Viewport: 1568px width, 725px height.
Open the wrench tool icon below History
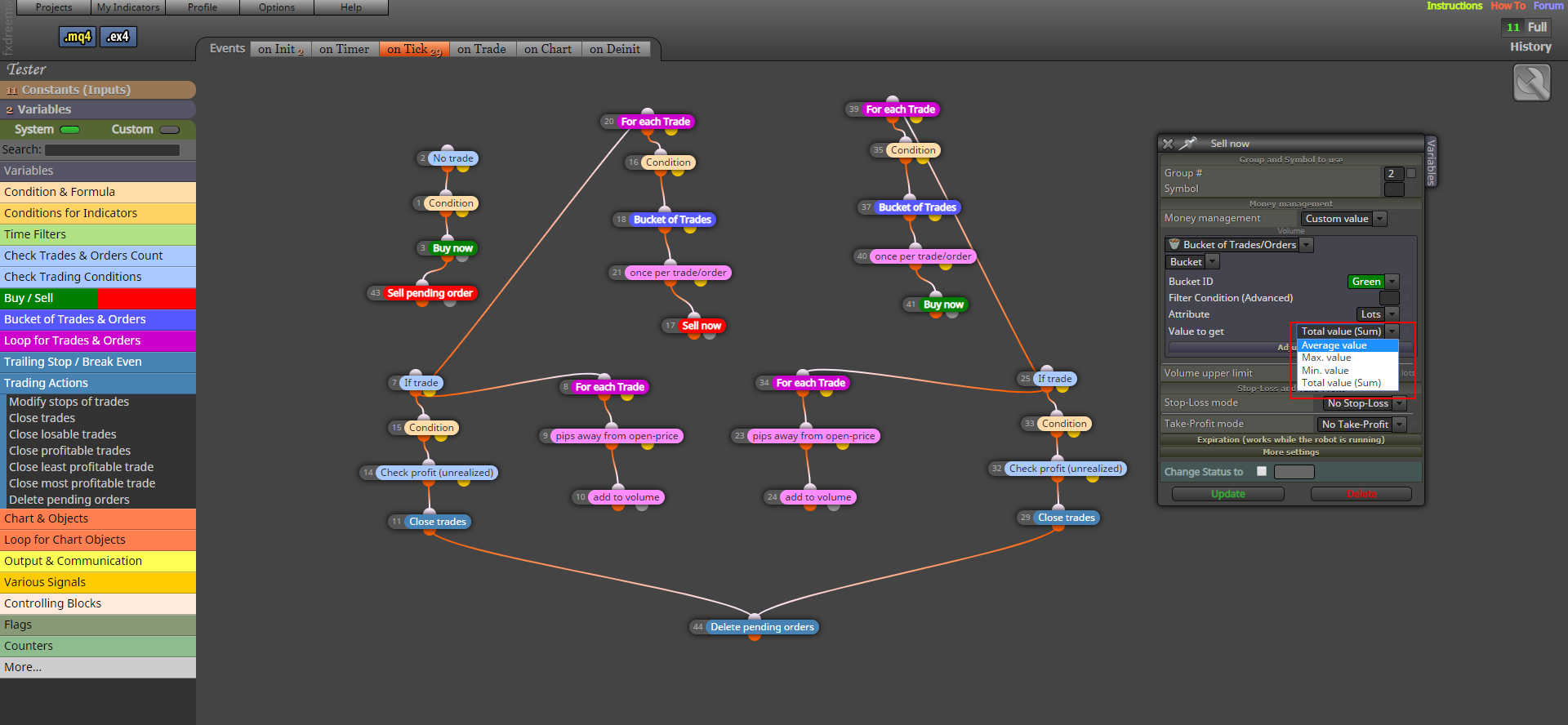1531,82
